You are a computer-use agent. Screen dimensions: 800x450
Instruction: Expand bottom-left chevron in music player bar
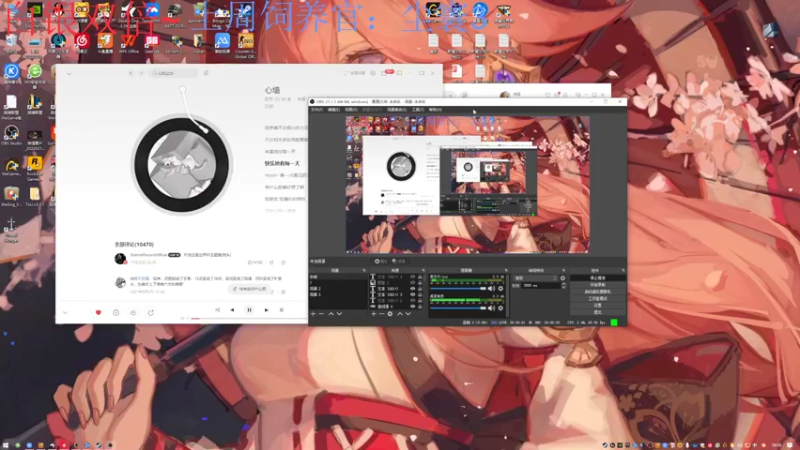[x=65, y=312]
